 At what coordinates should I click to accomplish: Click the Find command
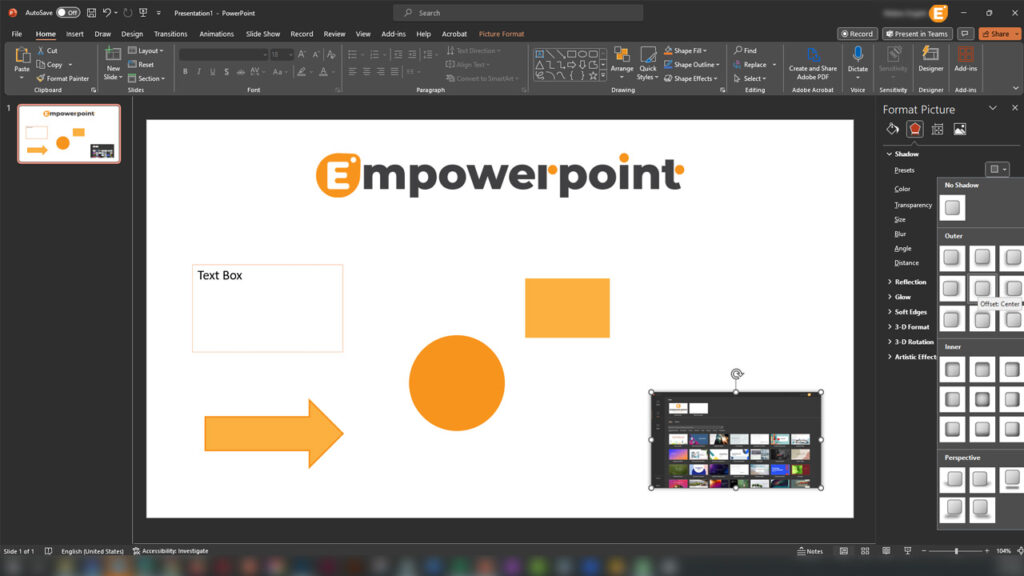point(745,50)
